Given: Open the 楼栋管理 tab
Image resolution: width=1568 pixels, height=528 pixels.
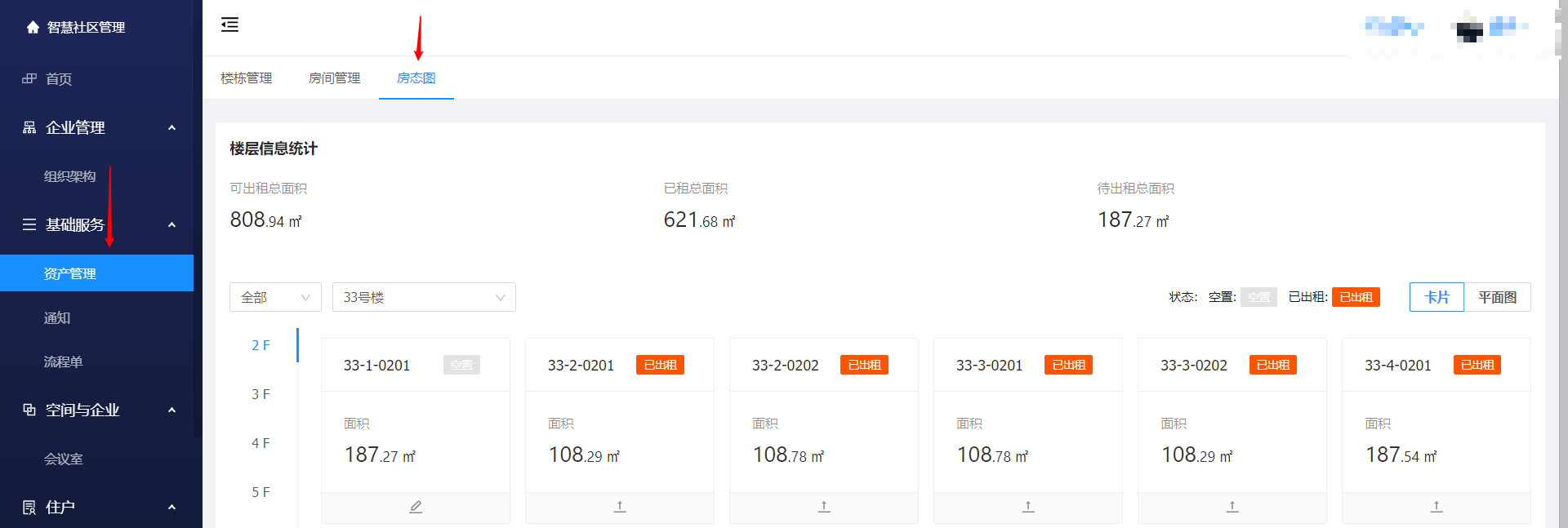Looking at the screenshot, I should click(x=247, y=78).
